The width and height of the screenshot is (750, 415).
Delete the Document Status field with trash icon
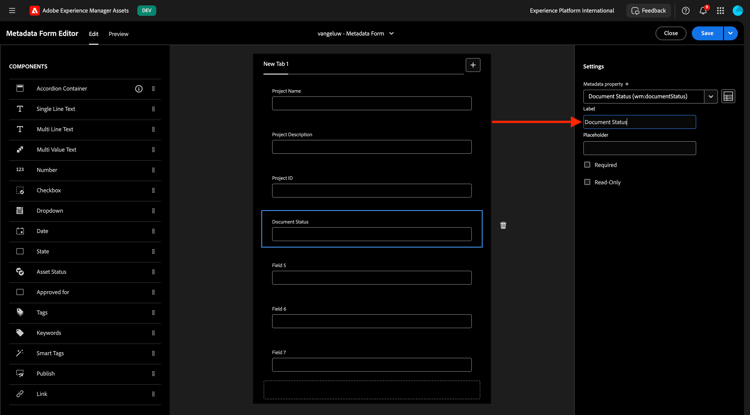[x=503, y=225]
